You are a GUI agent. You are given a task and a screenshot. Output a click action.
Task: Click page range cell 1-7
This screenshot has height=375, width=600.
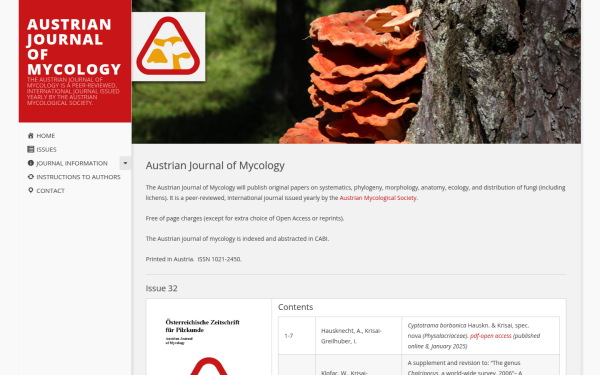click(297, 336)
